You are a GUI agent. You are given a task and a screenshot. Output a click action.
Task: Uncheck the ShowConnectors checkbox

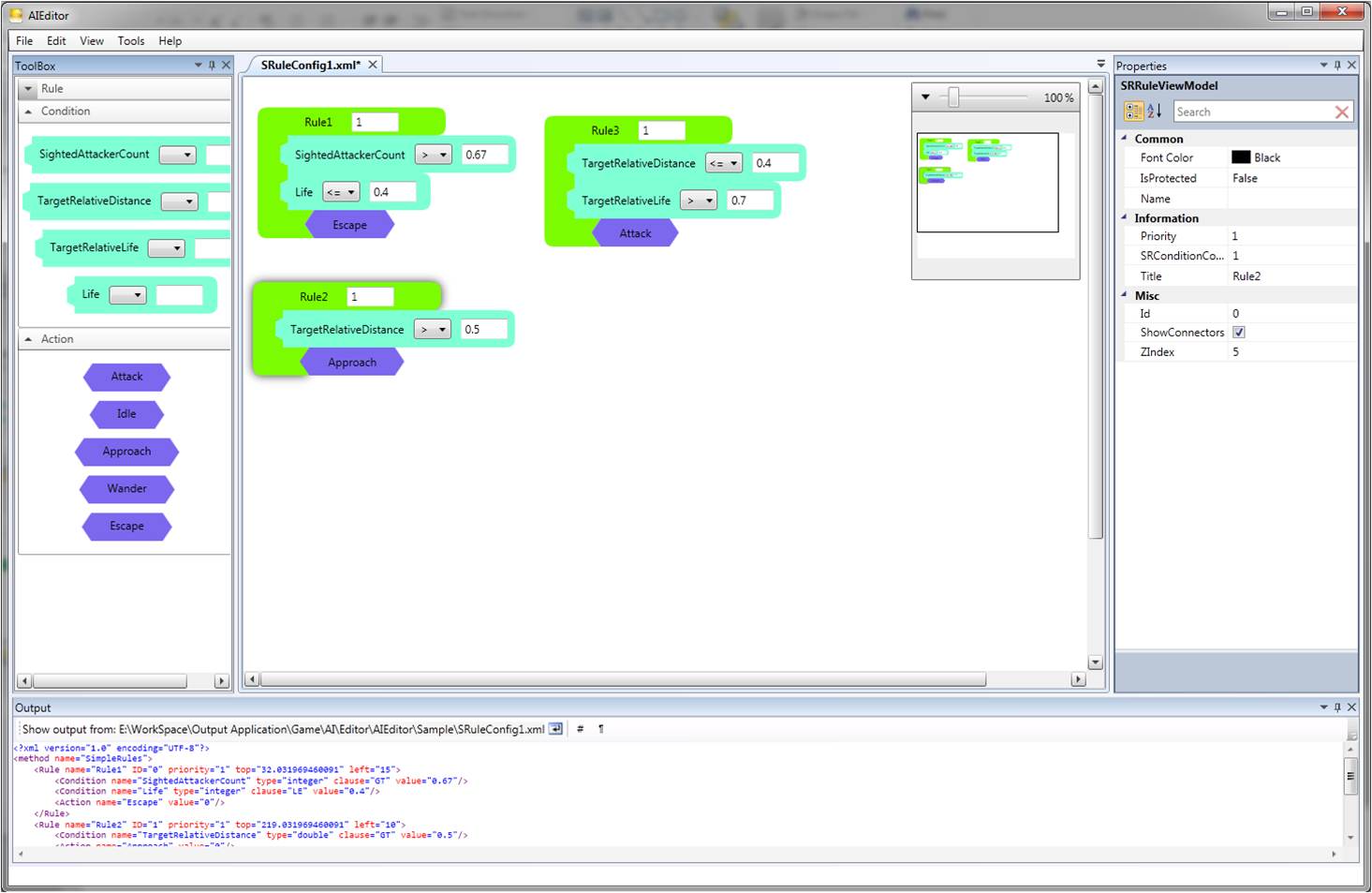point(1238,333)
